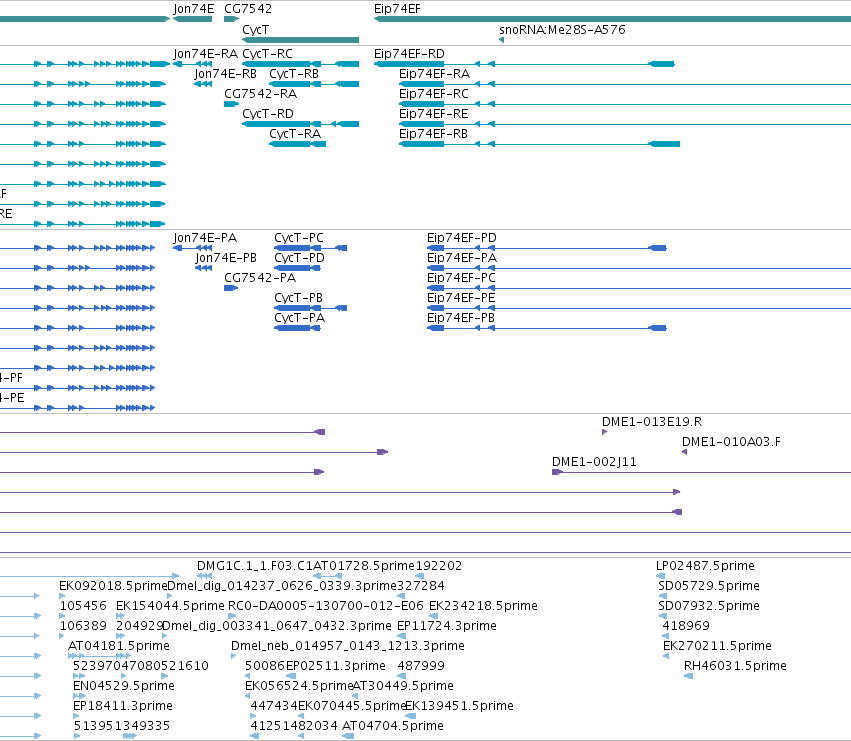Click the Jon74E-RA transcript label
This screenshot has height=741, width=851.
point(206,54)
